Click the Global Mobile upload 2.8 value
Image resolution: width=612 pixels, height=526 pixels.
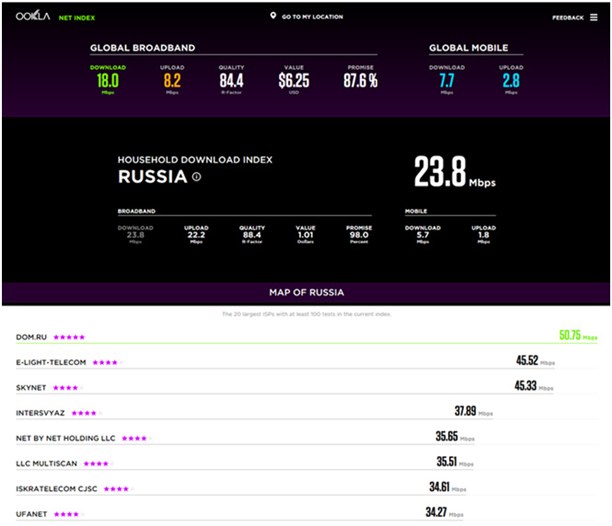510,79
